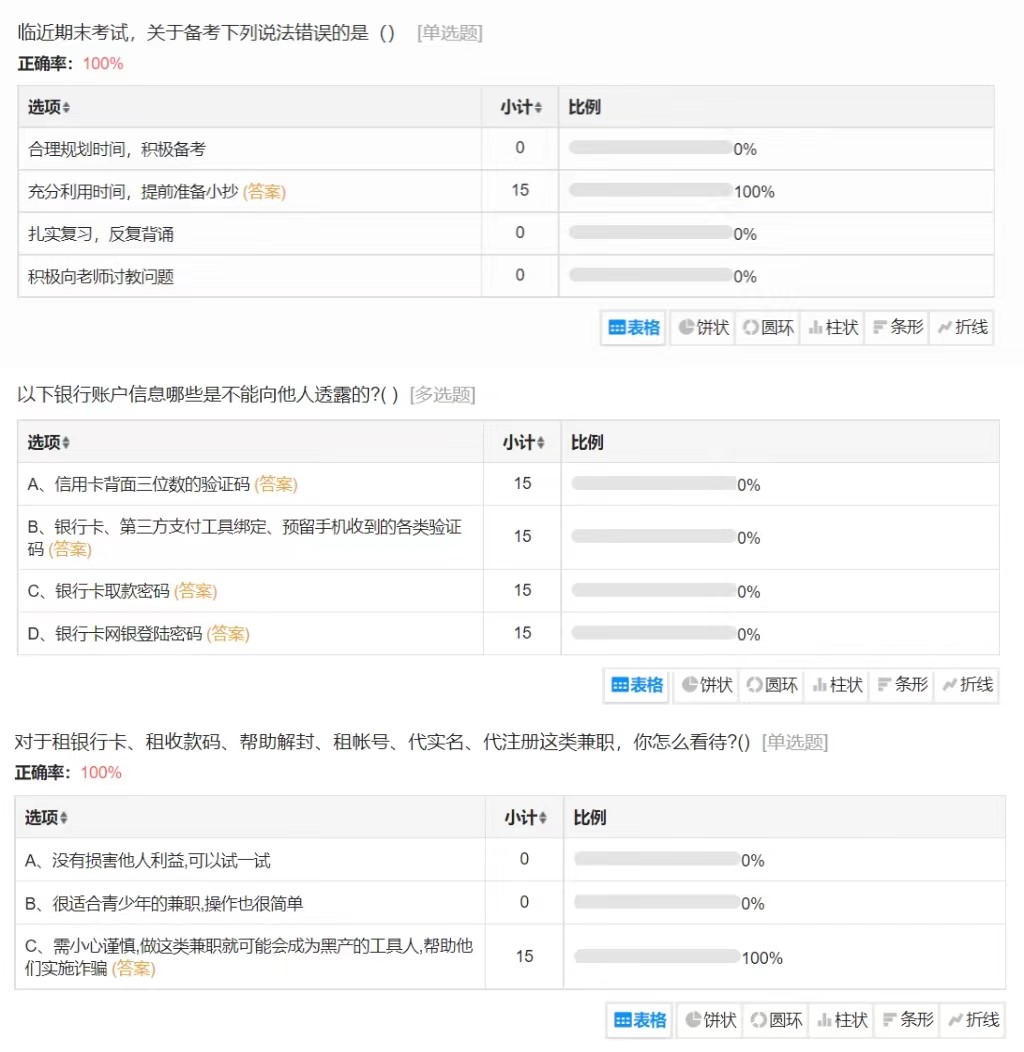Select 圆环 chart for first question
The height and width of the screenshot is (1052, 1024).
(x=768, y=327)
